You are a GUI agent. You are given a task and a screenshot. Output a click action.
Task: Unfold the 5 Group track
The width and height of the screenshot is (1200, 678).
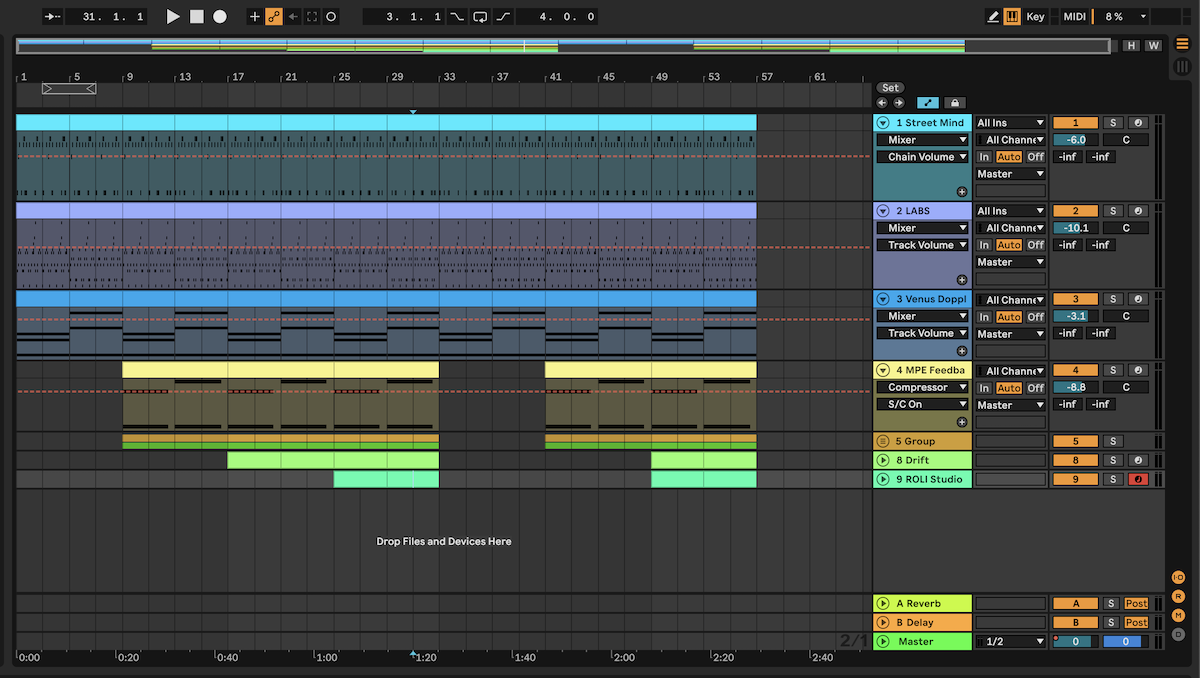click(x=883, y=441)
